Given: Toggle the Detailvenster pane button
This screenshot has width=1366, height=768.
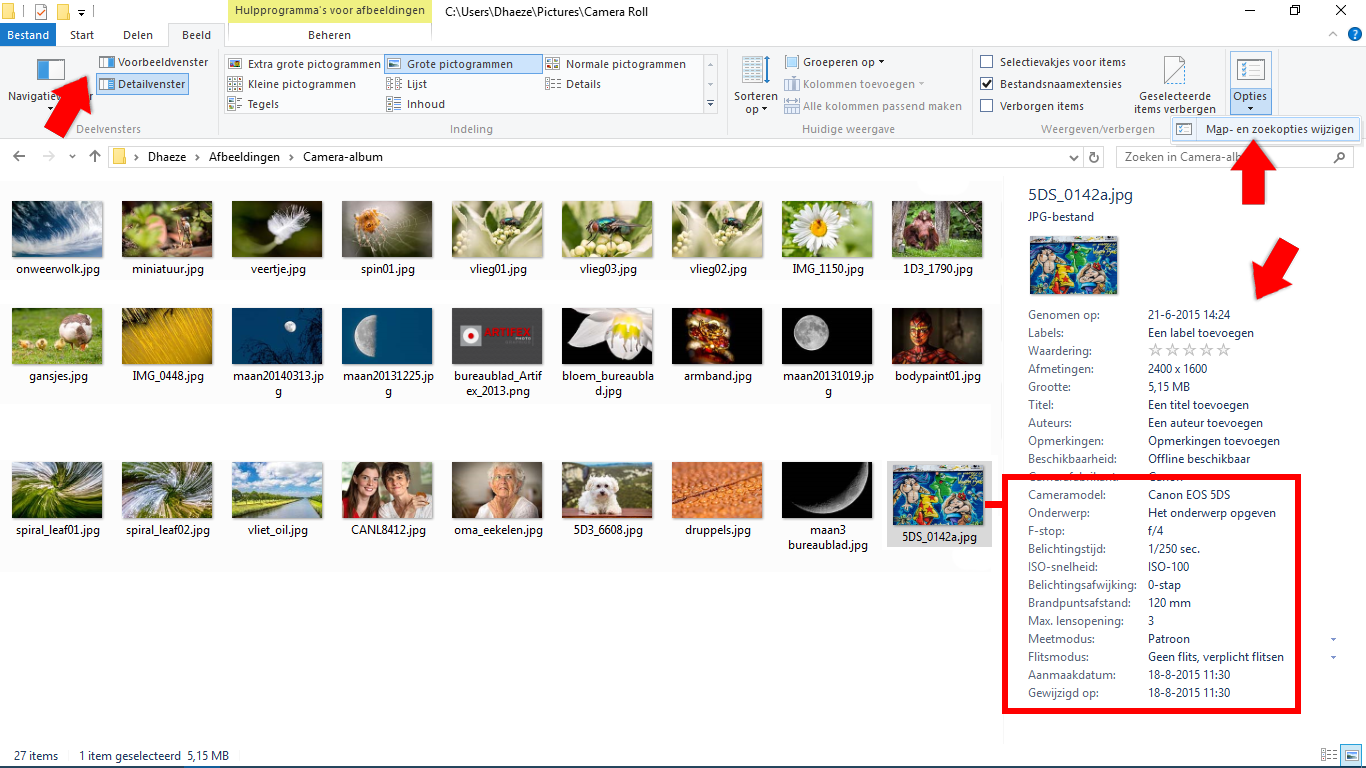Looking at the screenshot, I should coord(143,84).
